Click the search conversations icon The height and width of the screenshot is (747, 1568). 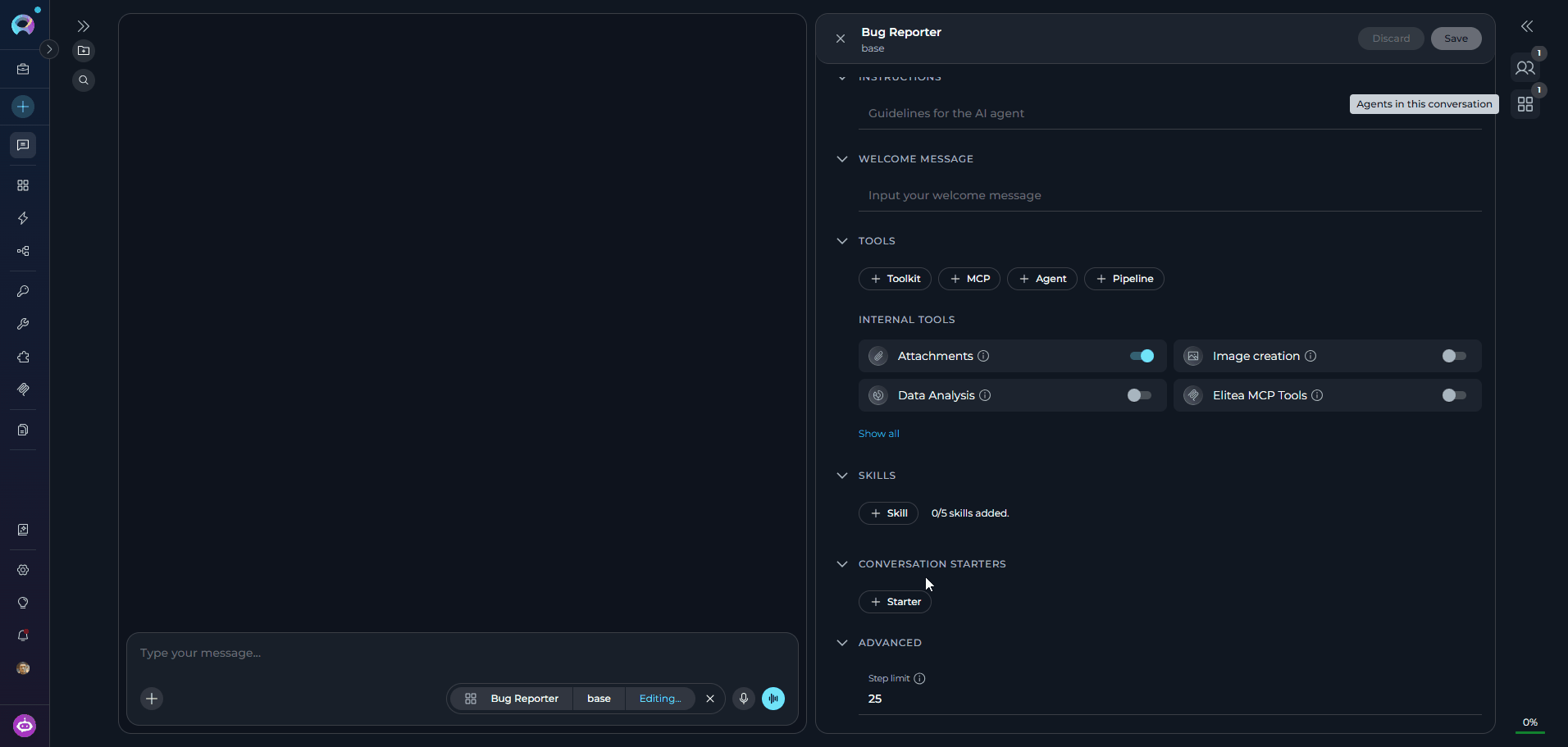(84, 80)
